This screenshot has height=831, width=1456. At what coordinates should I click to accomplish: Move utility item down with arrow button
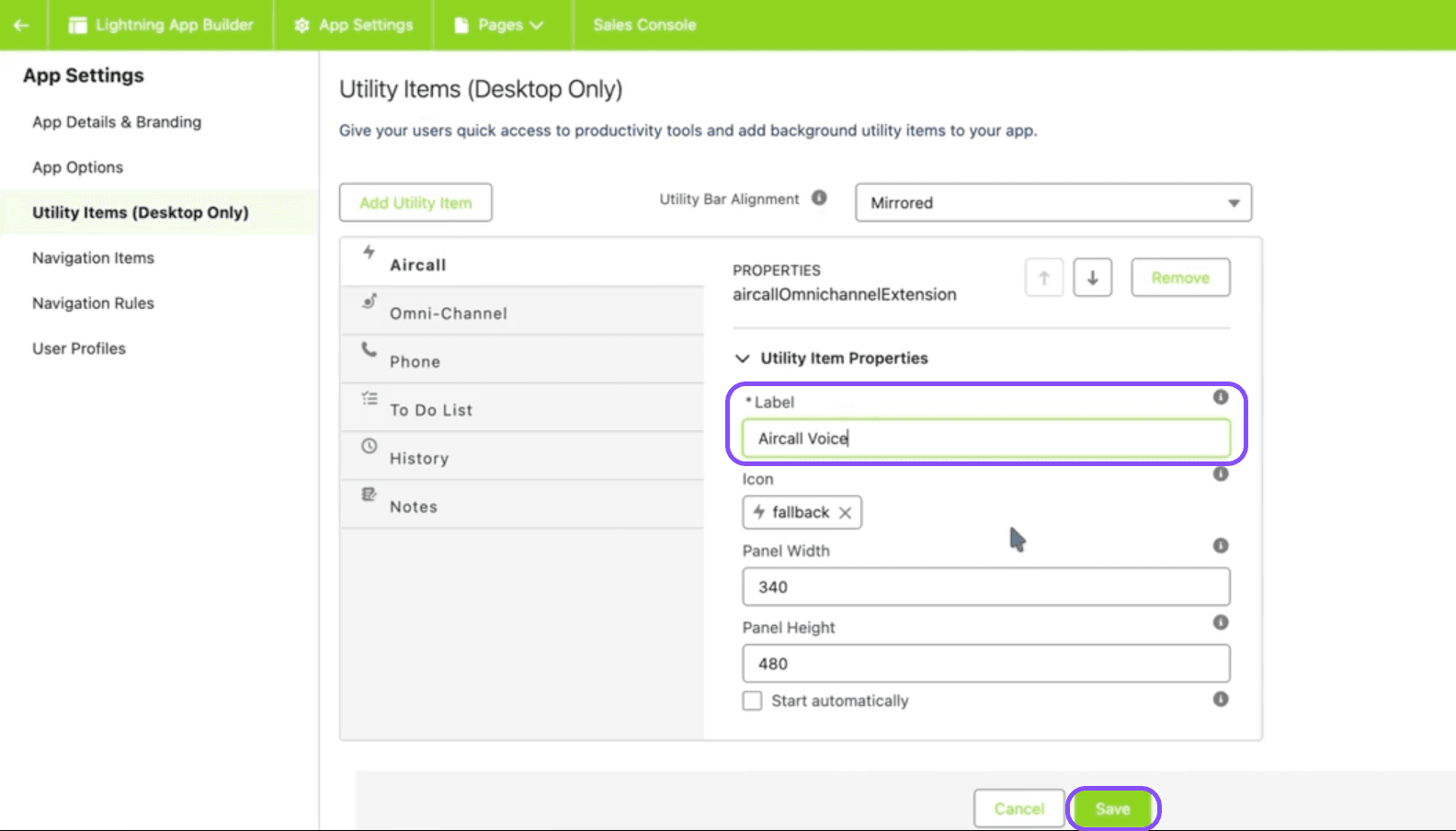click(1093, 278)
